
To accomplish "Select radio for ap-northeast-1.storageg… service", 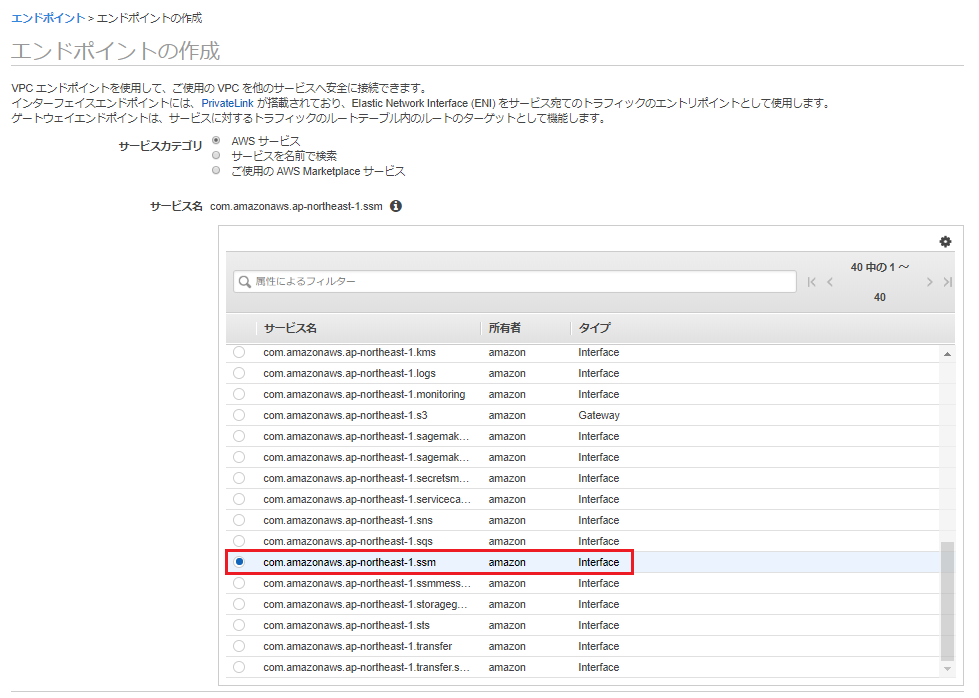I will pyautogui.click(x=239, y=604).
